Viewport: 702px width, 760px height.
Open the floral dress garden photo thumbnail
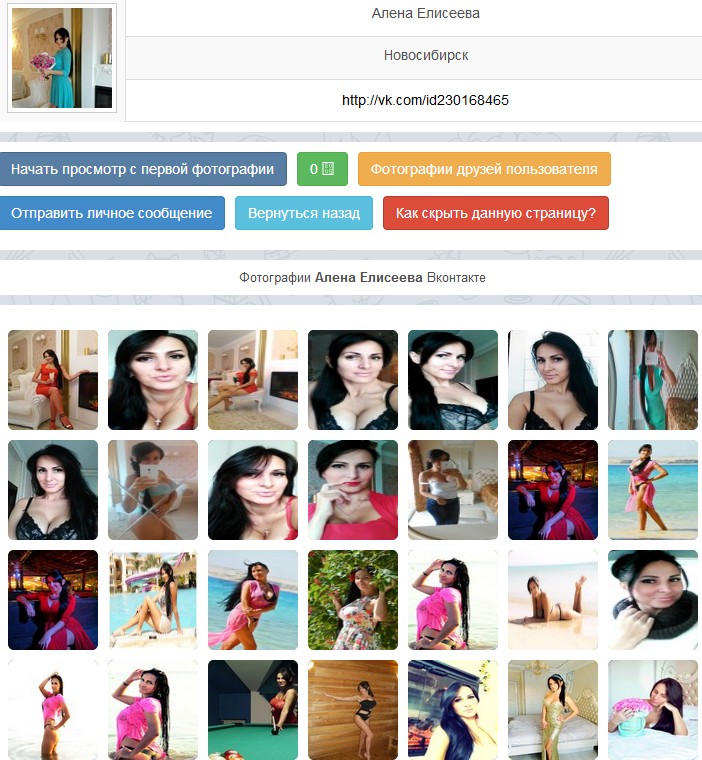click(353, 600)
